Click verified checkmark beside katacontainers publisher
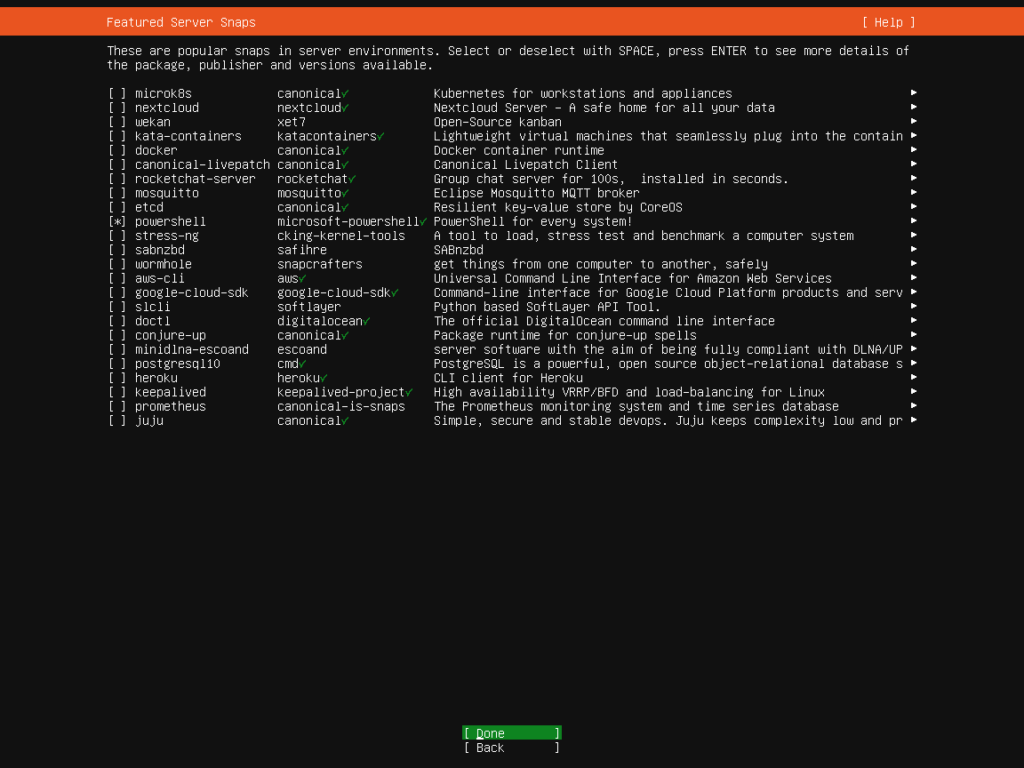Viewport: 1024px width, 768px height. coord(381,136)
